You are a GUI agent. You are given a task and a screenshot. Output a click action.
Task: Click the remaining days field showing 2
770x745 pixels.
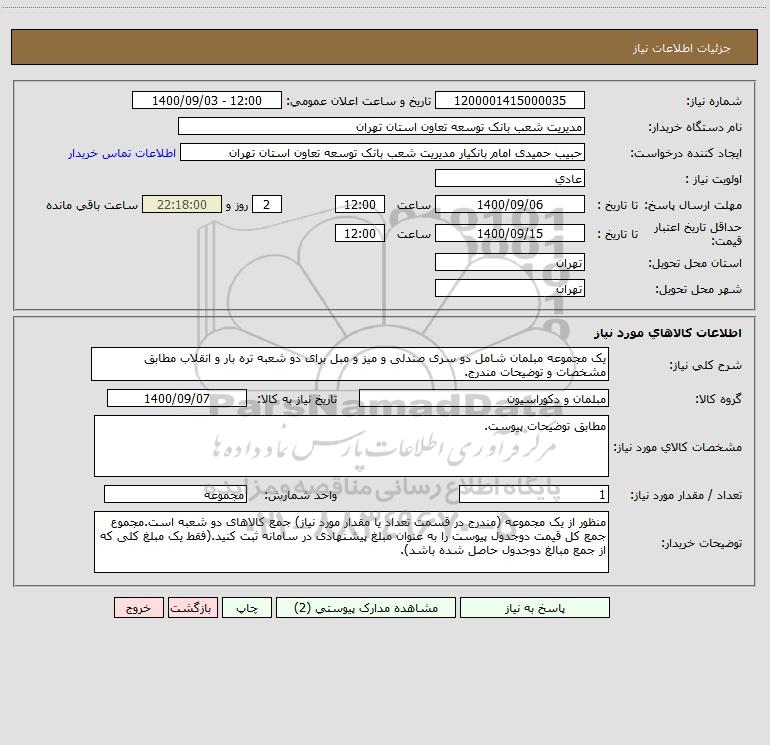(x=267, y=204)
